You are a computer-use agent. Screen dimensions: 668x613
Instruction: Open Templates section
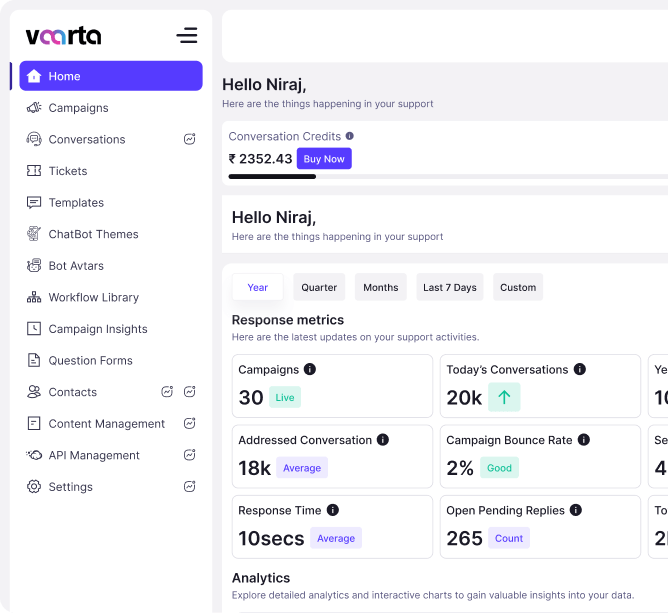(x=111, y=202)
